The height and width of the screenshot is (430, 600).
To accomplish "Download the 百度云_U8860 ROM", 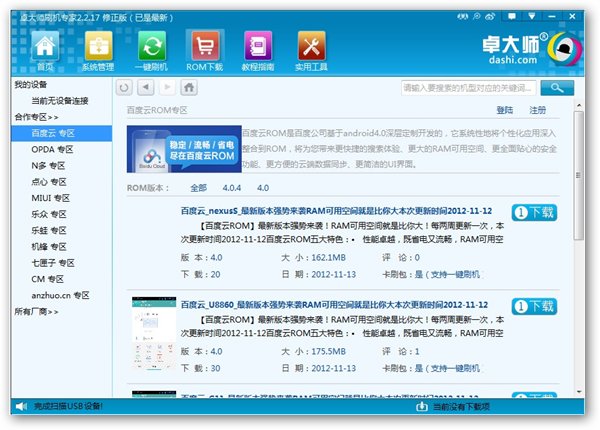I will [x=534, y=306].
